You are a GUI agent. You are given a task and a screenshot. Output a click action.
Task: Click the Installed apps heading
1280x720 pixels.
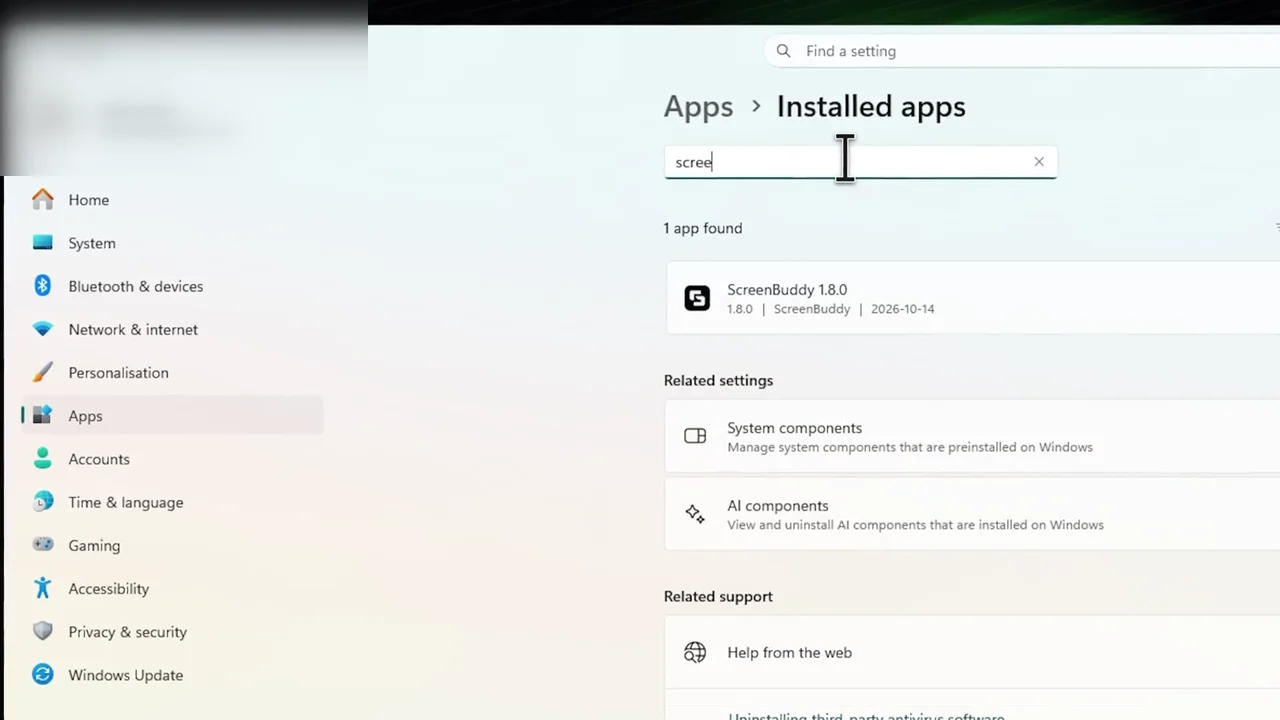pos(871,106)
